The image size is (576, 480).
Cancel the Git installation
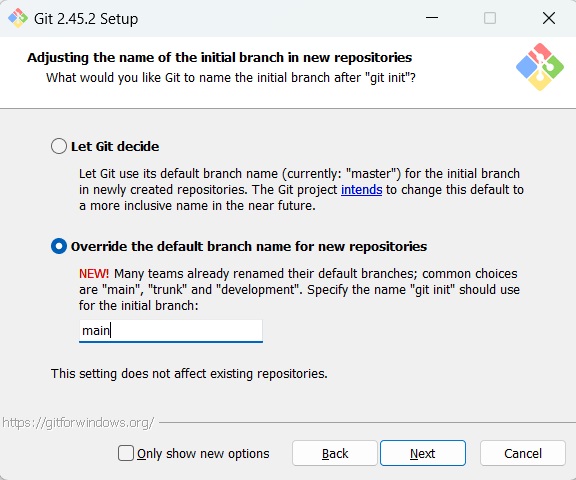click(x=523, y=453)
